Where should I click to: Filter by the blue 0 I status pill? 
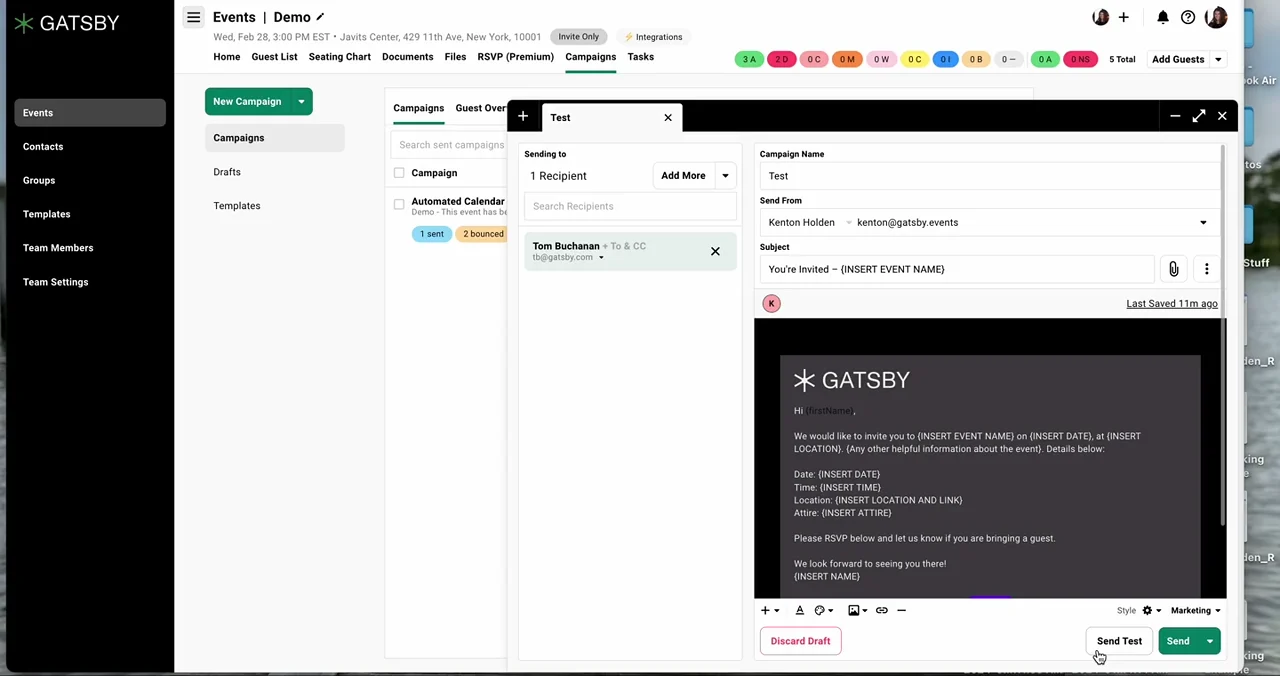(945, 60)
